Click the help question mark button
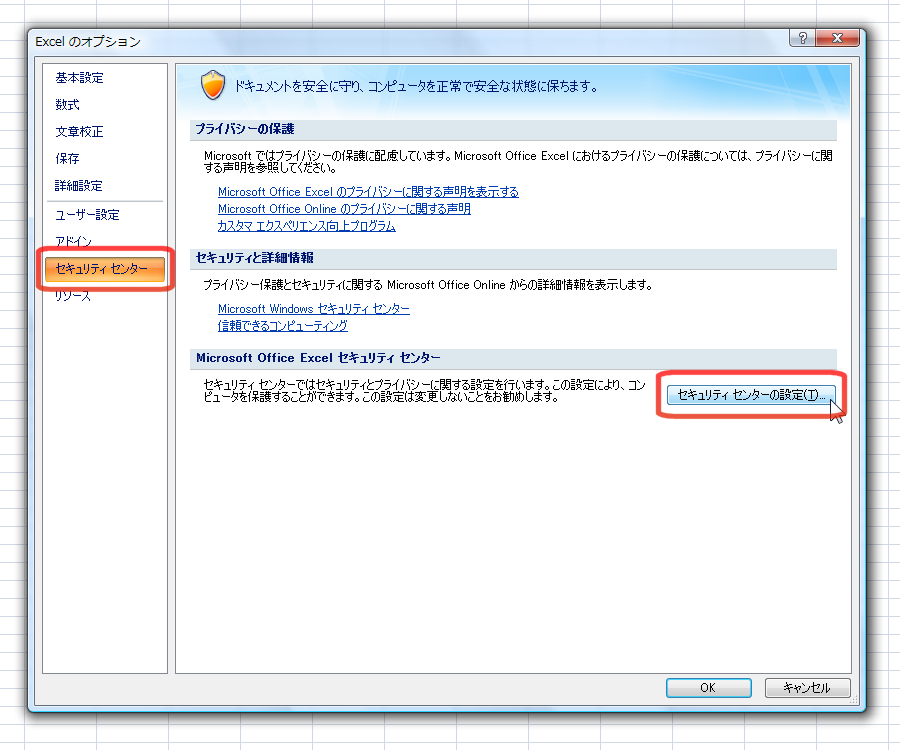Screen dimensions: 900x750 (802, 38)
